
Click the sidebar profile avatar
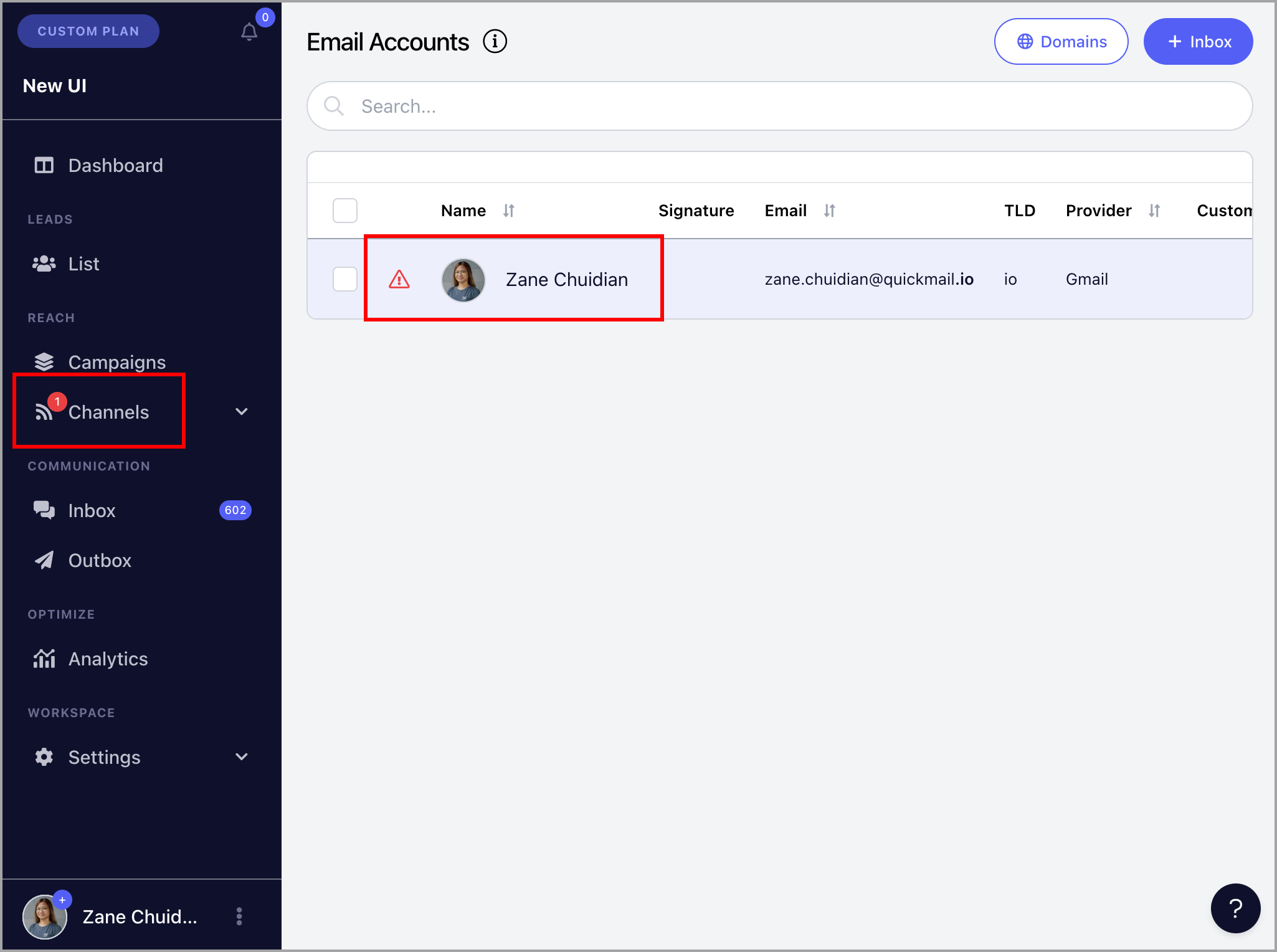45,916
